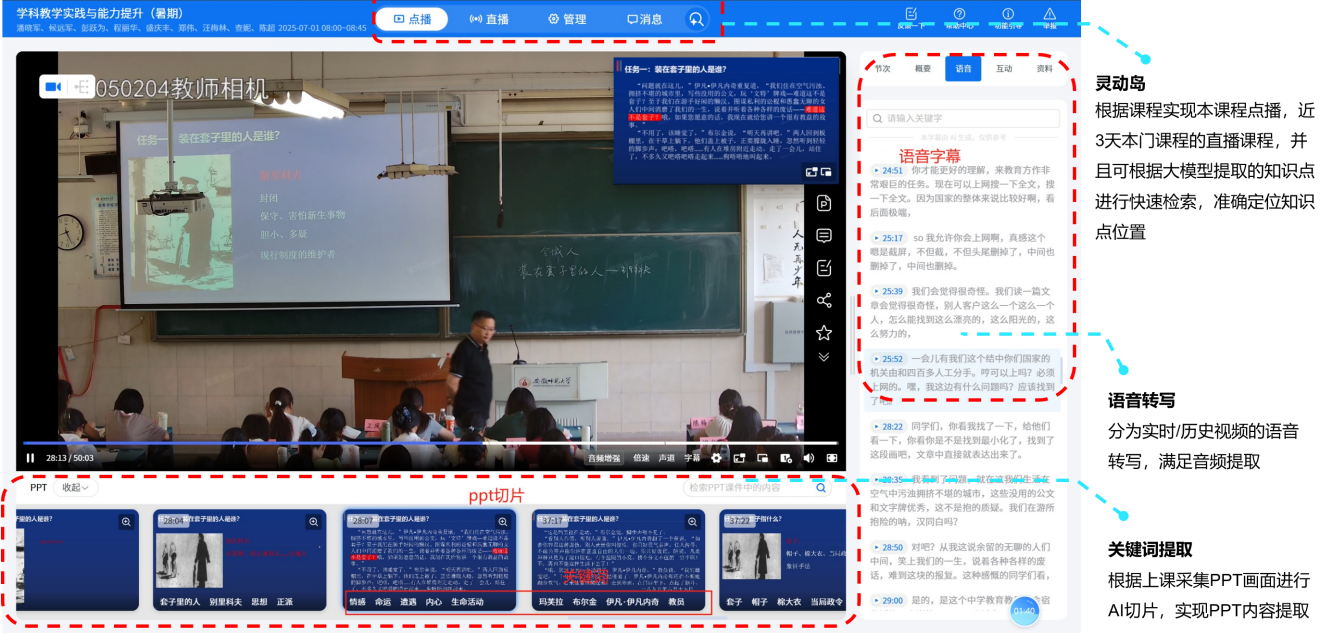Toggle picture-in-picture mode in player bar
The height and width of the screenshot is (635, 1320).
click(762, 458)
